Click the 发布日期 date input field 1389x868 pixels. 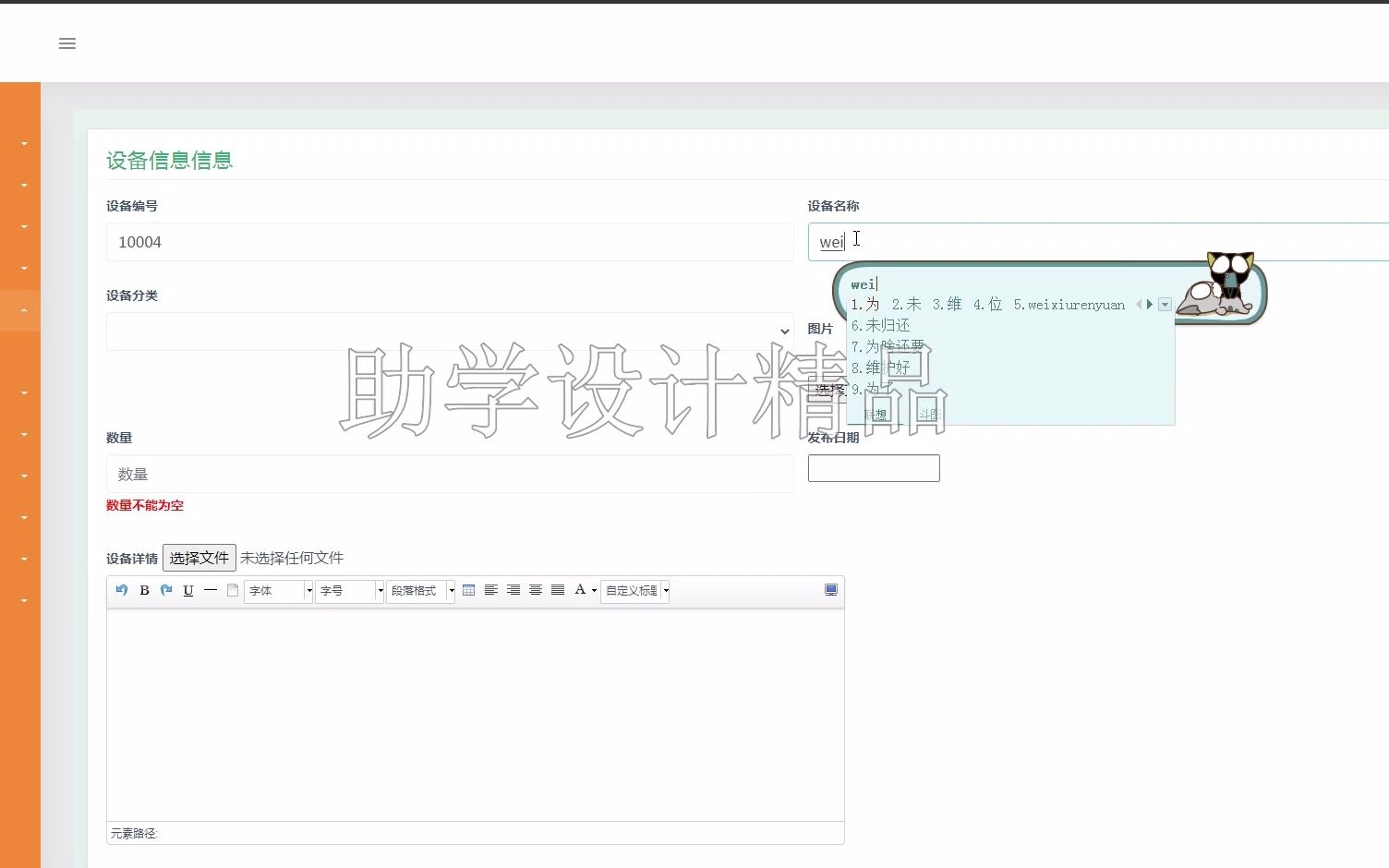point(873,467)
